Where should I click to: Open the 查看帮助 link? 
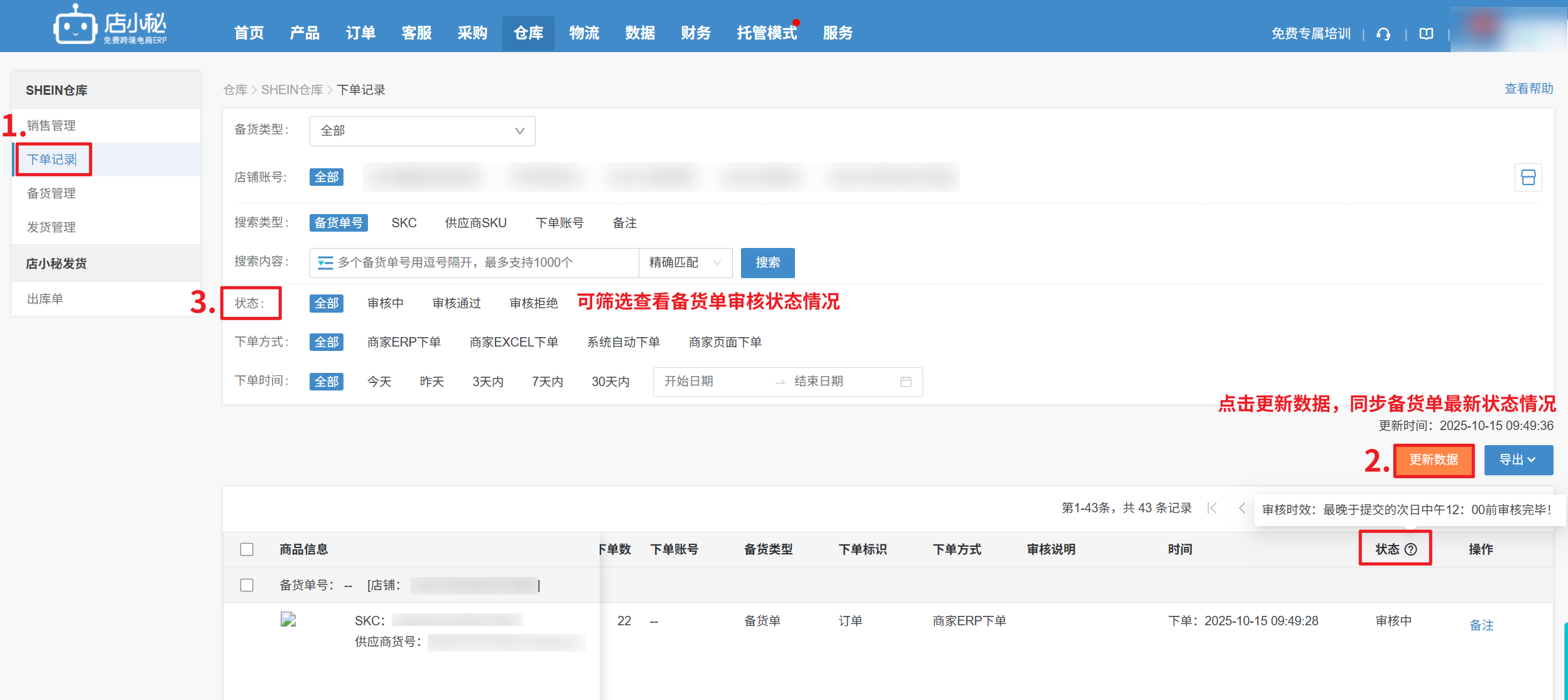click(x=1528, y=89)
